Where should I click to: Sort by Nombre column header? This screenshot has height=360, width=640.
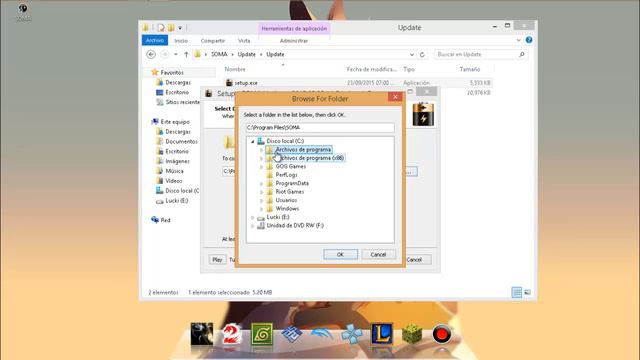click(x=235, y=69)
